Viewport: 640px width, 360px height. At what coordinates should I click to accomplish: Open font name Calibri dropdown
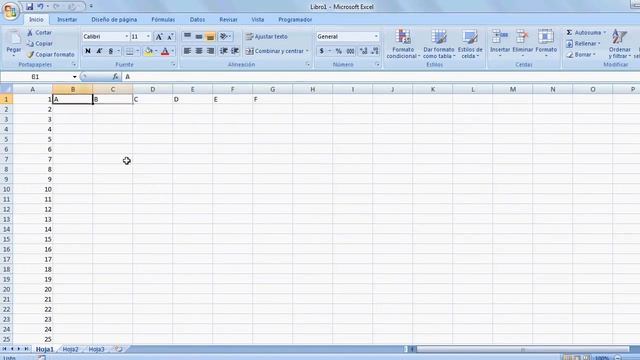(x=127, y=37)
